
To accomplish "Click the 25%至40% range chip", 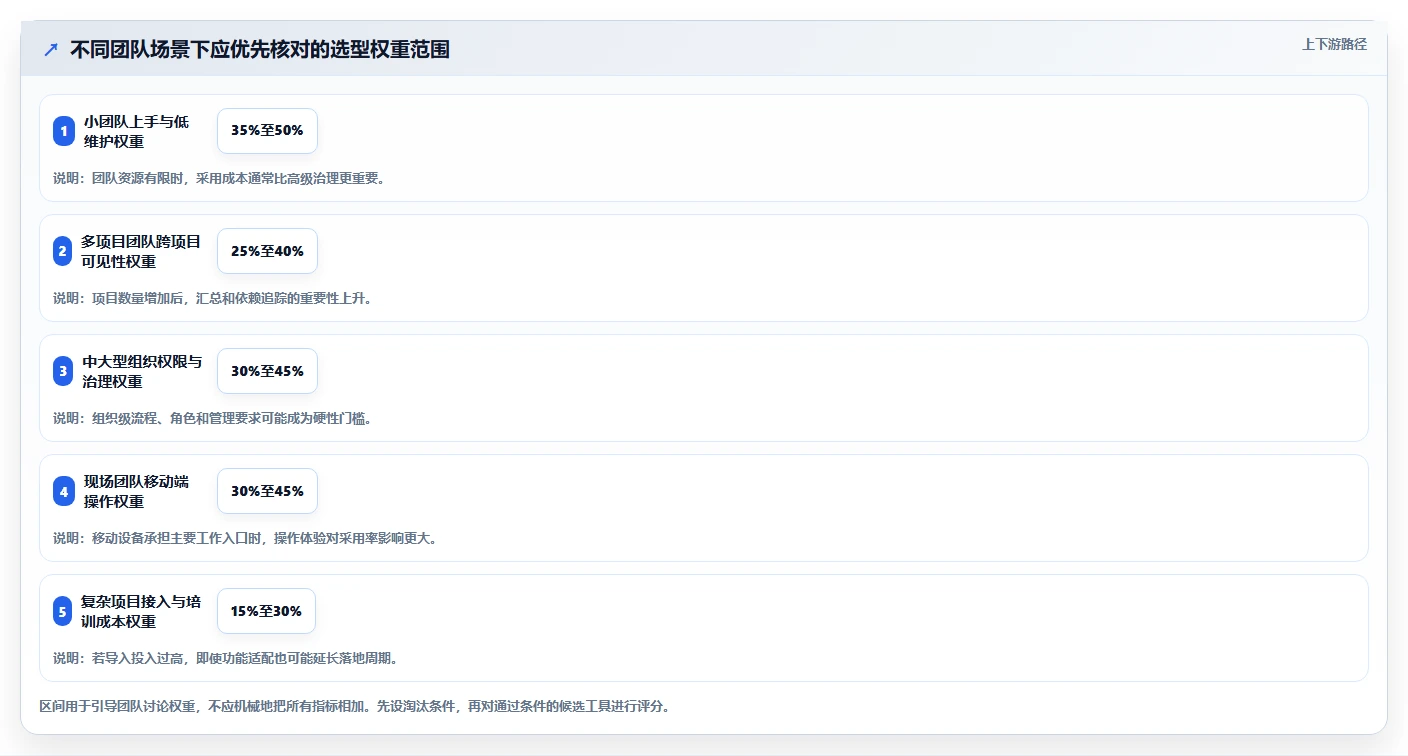I will click(x=267, y=251).
